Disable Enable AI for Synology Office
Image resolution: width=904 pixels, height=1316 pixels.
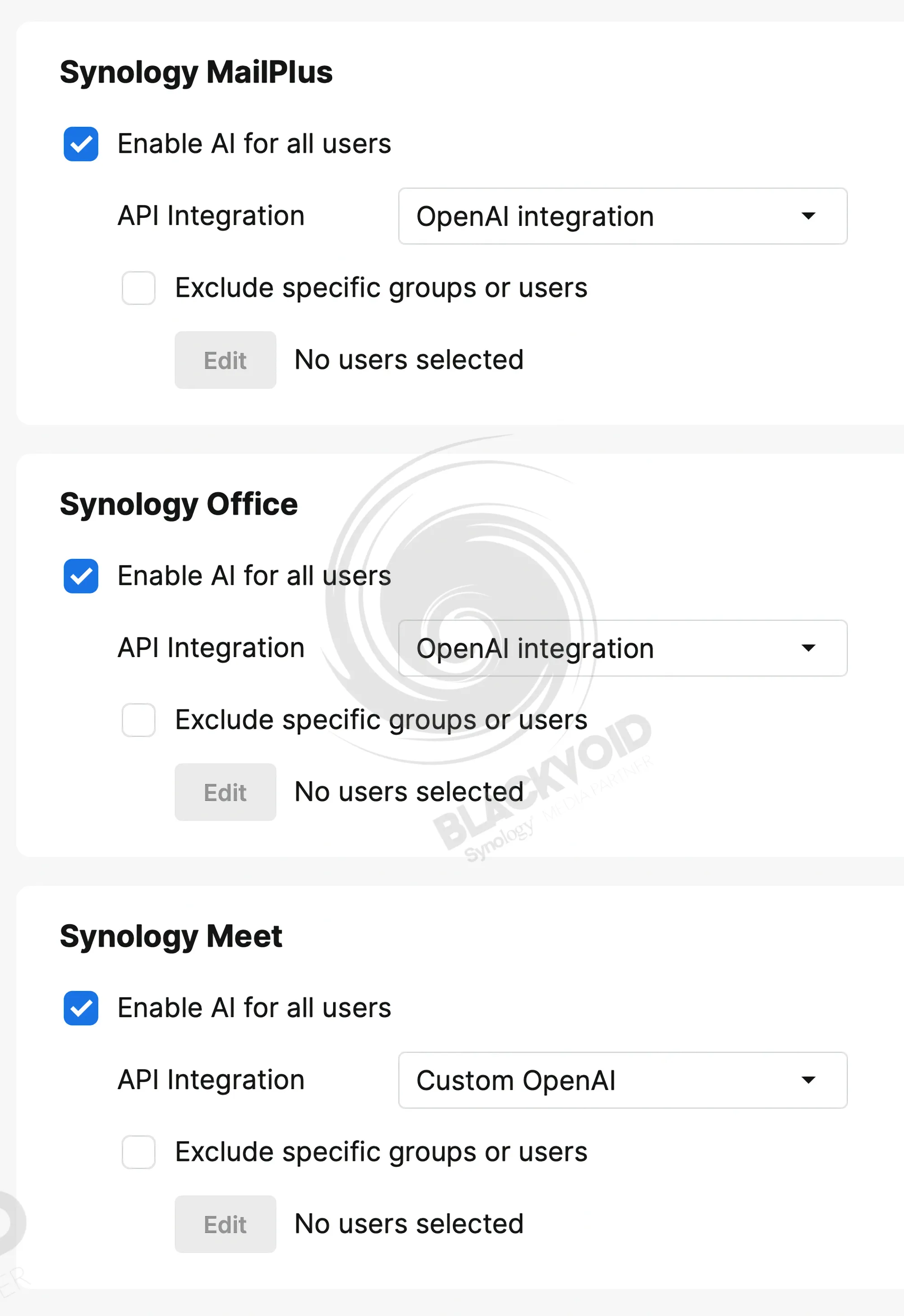(81, 576)
